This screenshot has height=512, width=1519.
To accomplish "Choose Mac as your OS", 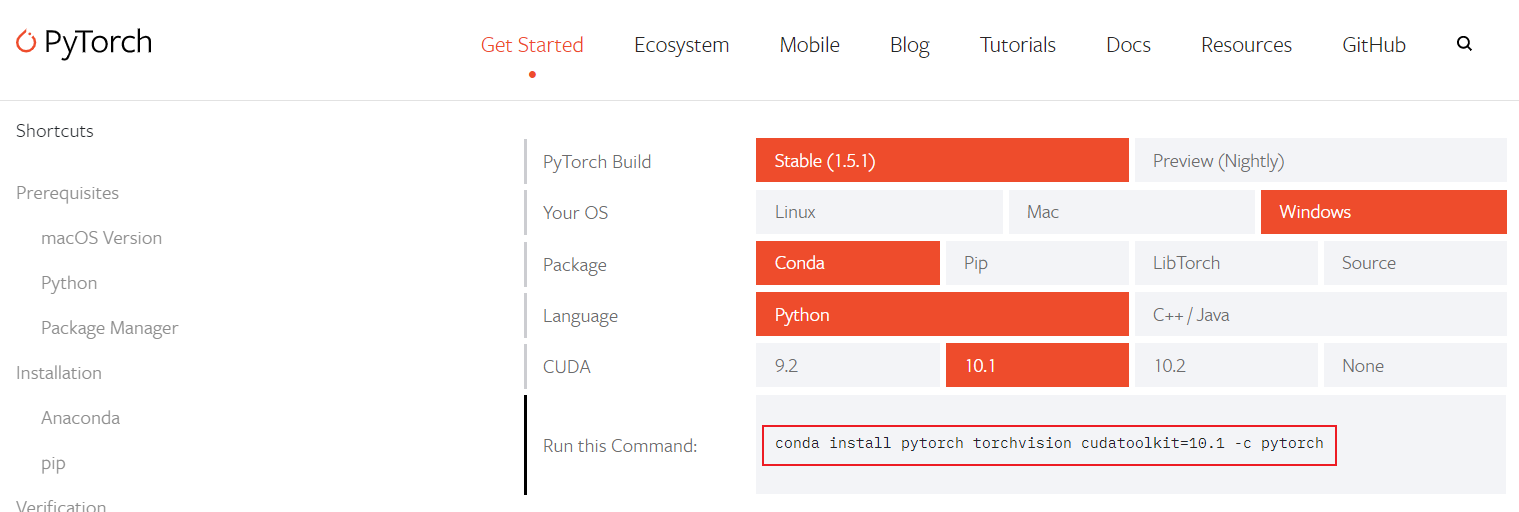I will click(x=1131, y=212).
